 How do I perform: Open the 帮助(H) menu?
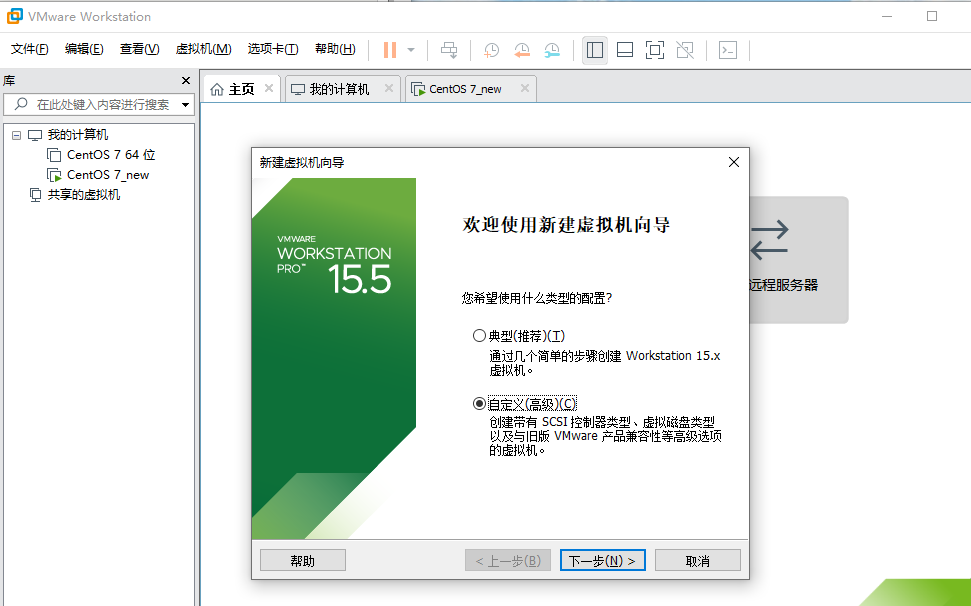(x=335, y=49)
